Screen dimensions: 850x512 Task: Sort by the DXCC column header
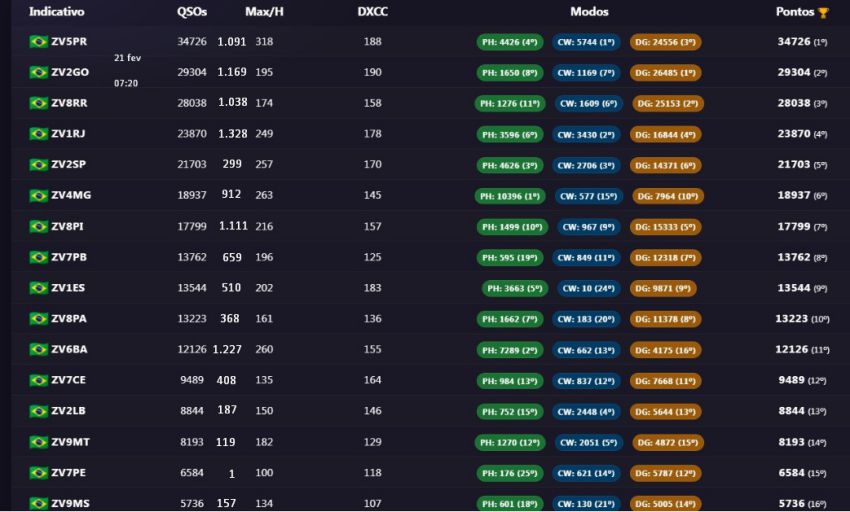pyautogui.click(x=372, y=12)
